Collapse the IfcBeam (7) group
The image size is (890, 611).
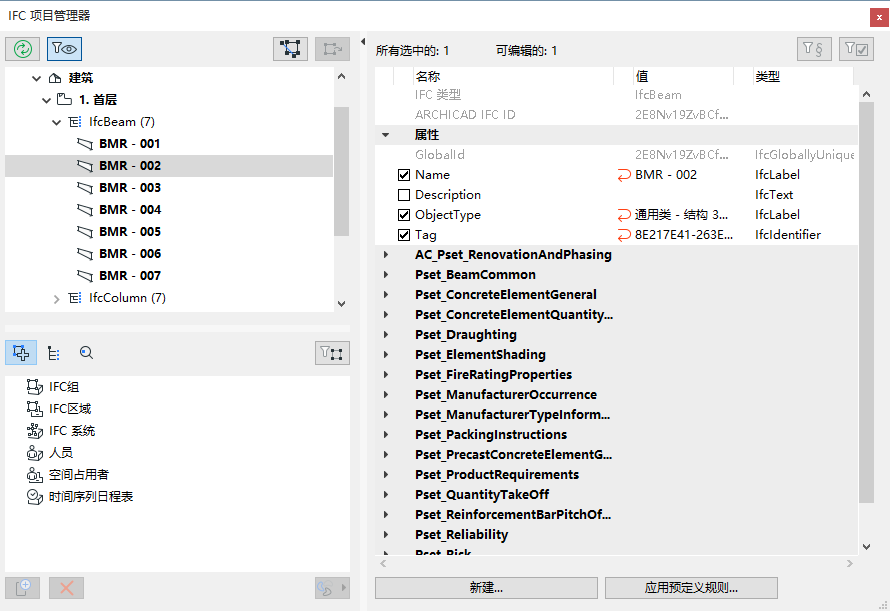pos(56,122)
